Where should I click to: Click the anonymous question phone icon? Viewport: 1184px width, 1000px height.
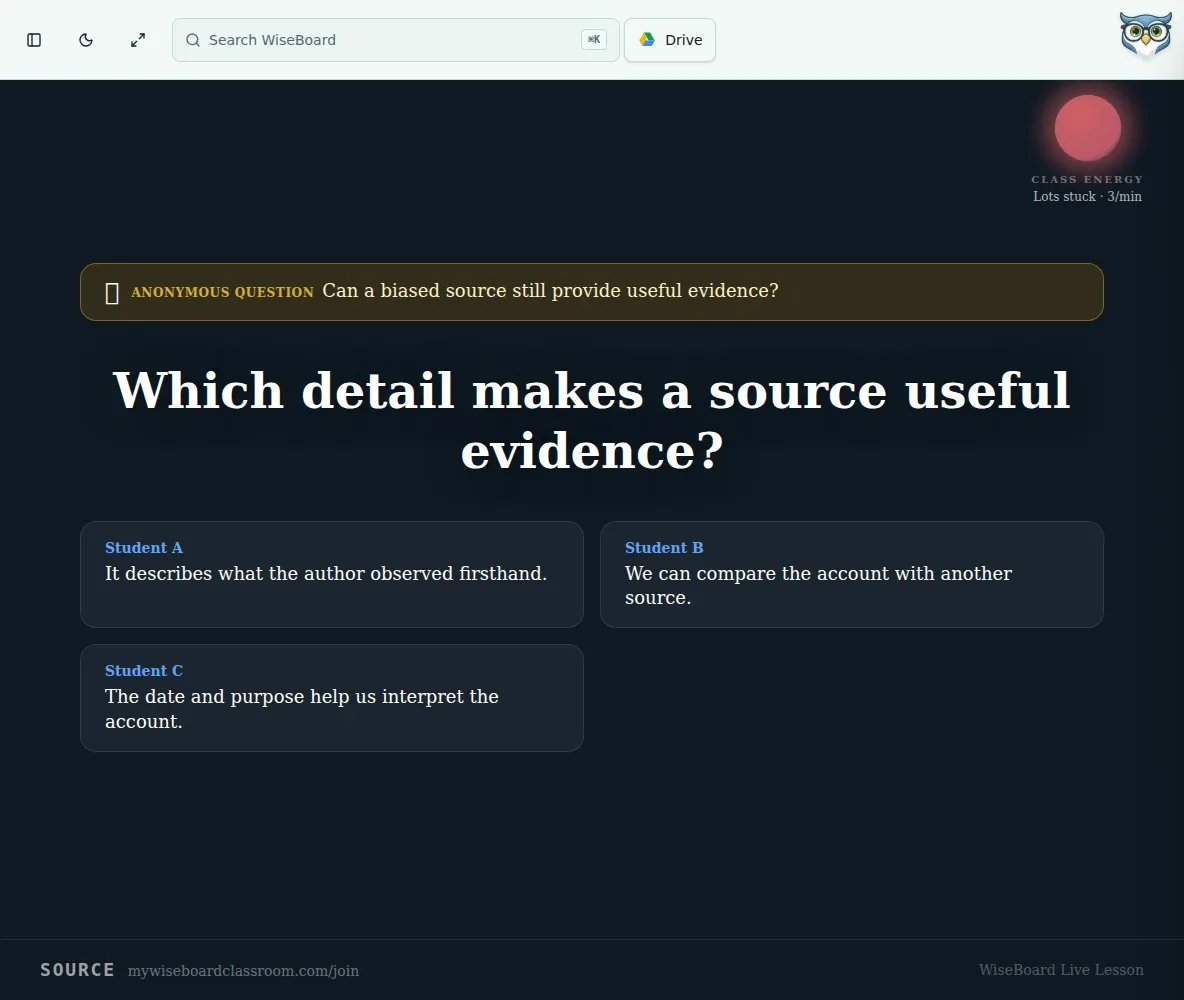tap(112, 293)
